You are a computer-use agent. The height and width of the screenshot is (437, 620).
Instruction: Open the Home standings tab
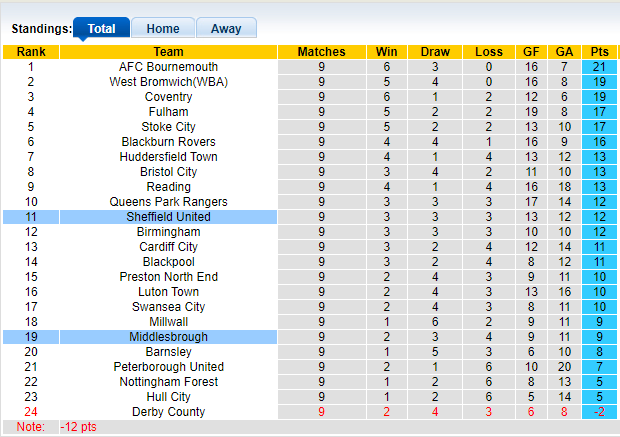tap(163, 29)
